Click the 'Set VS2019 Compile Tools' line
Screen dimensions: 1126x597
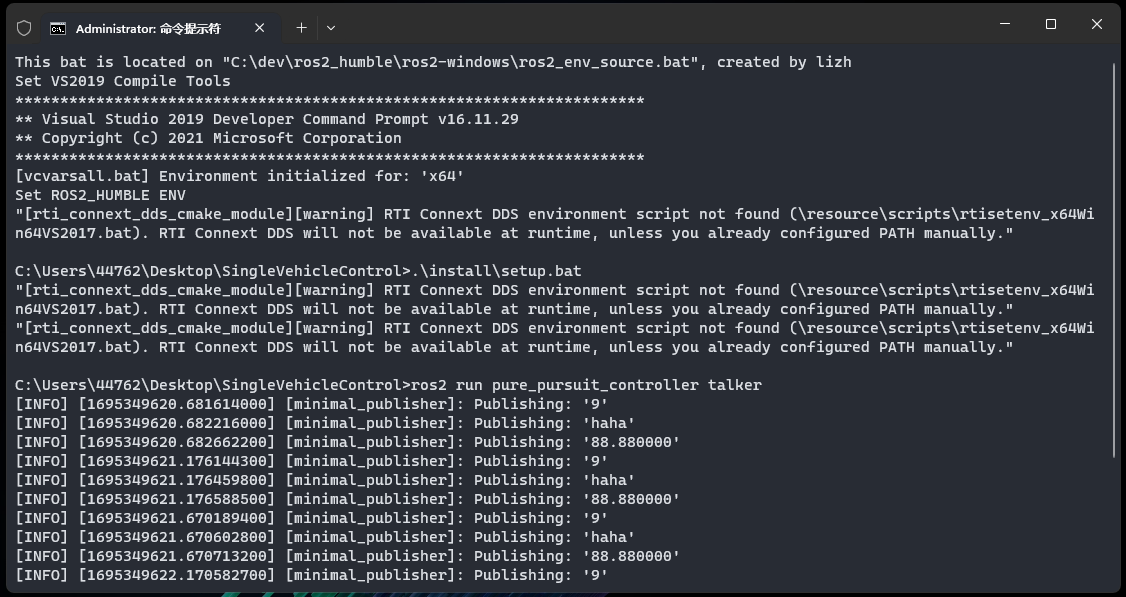[x=122, y=81]
